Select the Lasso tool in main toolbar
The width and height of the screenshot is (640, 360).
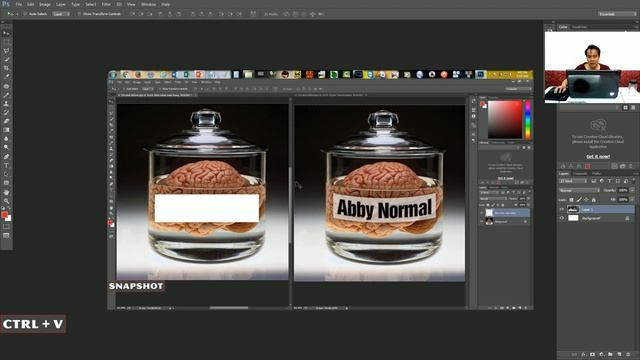coord(6,51)
